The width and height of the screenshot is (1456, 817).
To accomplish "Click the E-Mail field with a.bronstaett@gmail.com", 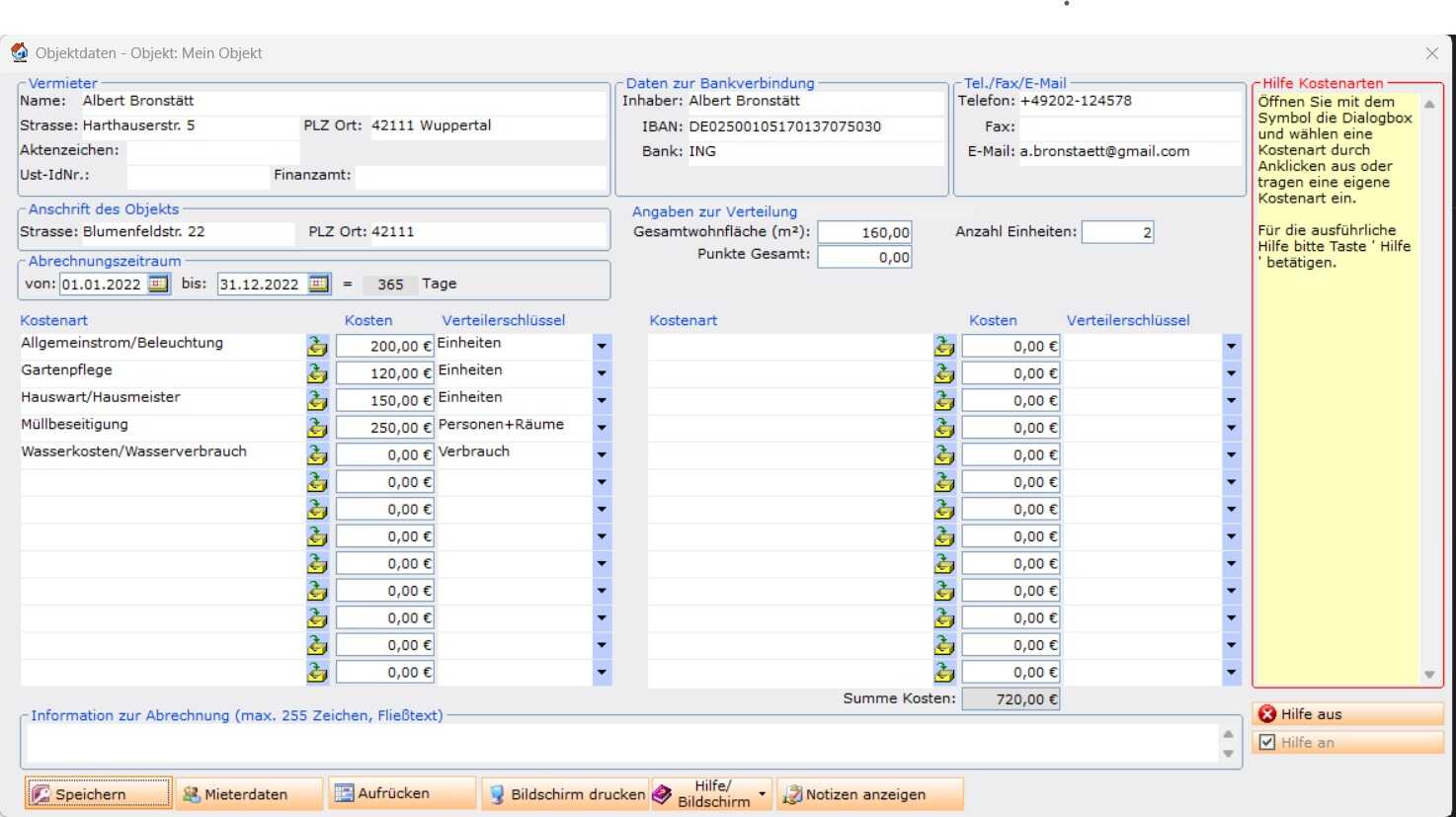I will [1129, 151].
